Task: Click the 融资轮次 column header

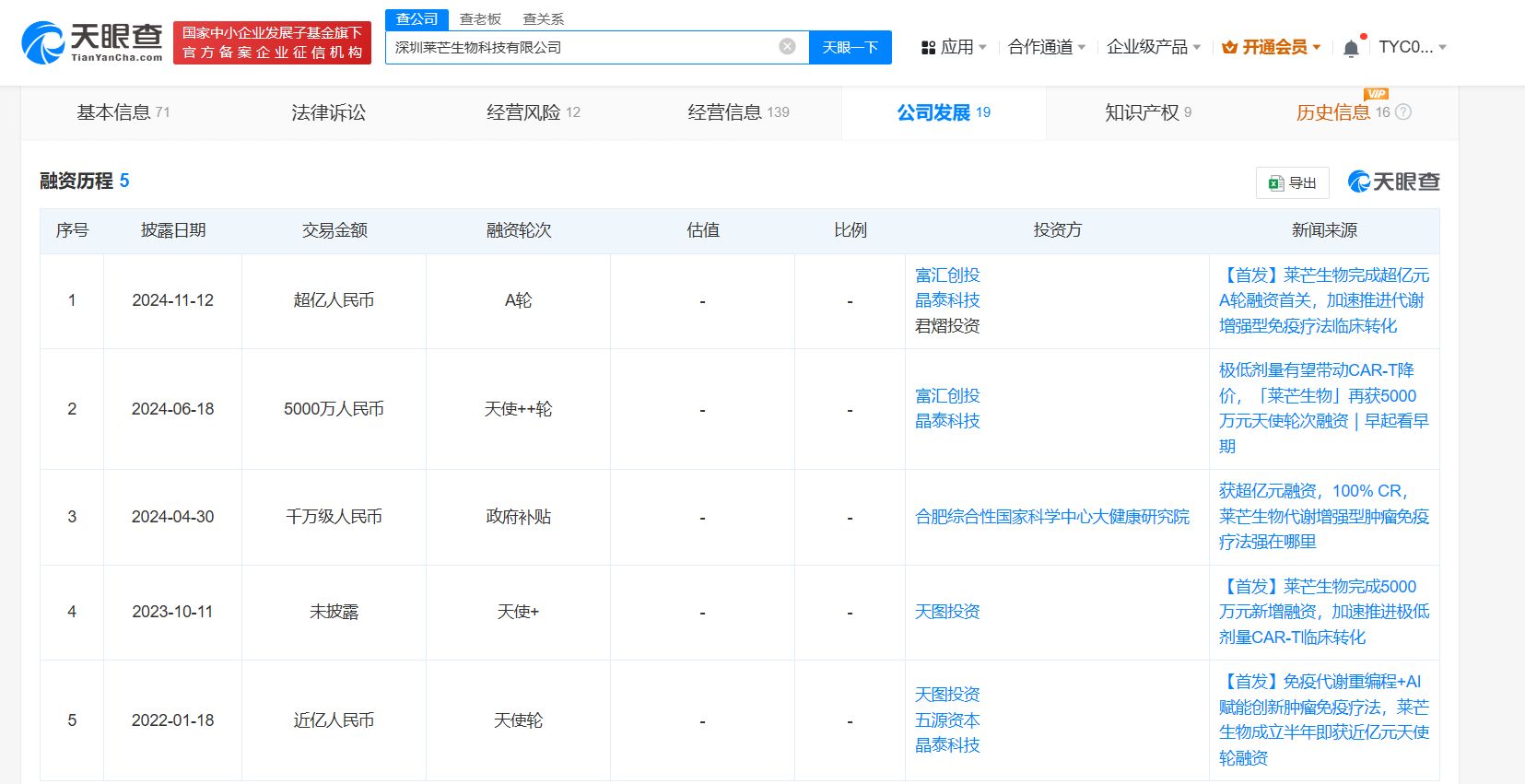Action: click(x=519, y=230)
